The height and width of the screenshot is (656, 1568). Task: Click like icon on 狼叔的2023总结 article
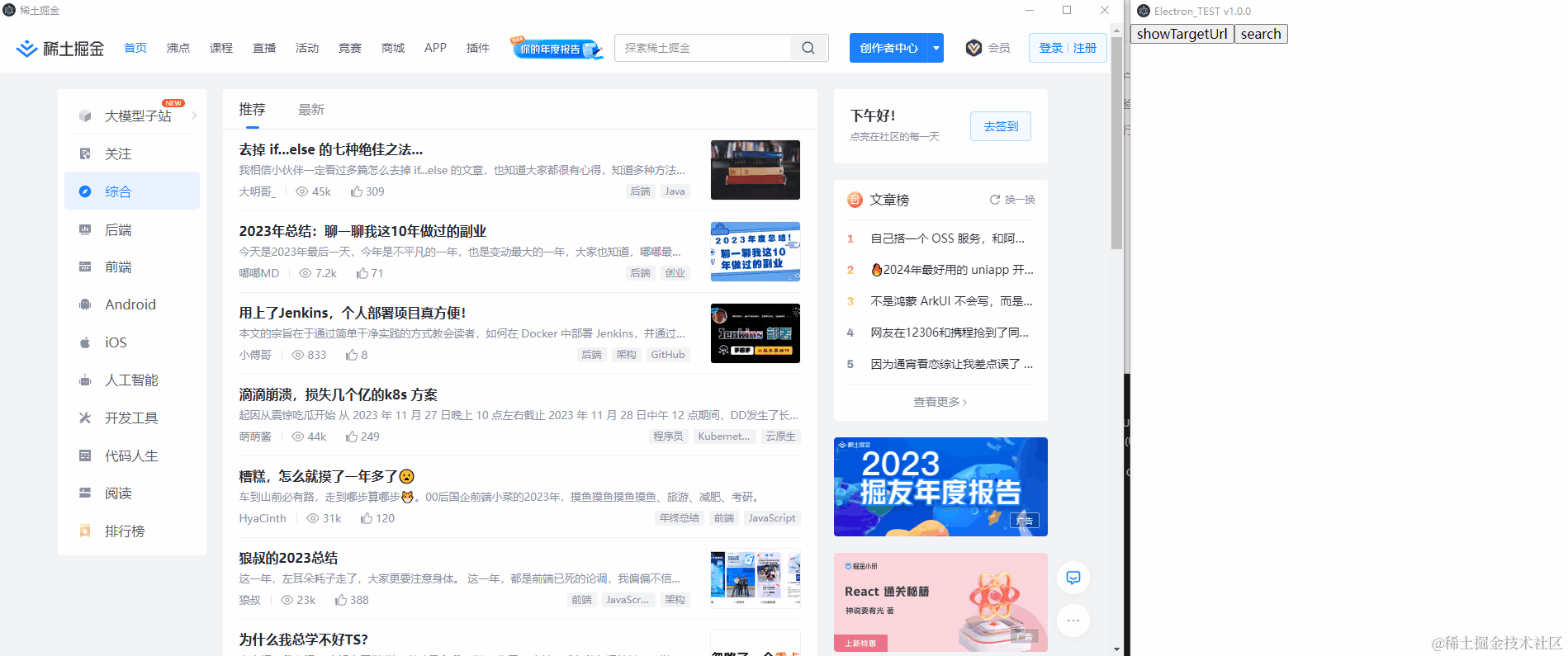pos(341,600)
